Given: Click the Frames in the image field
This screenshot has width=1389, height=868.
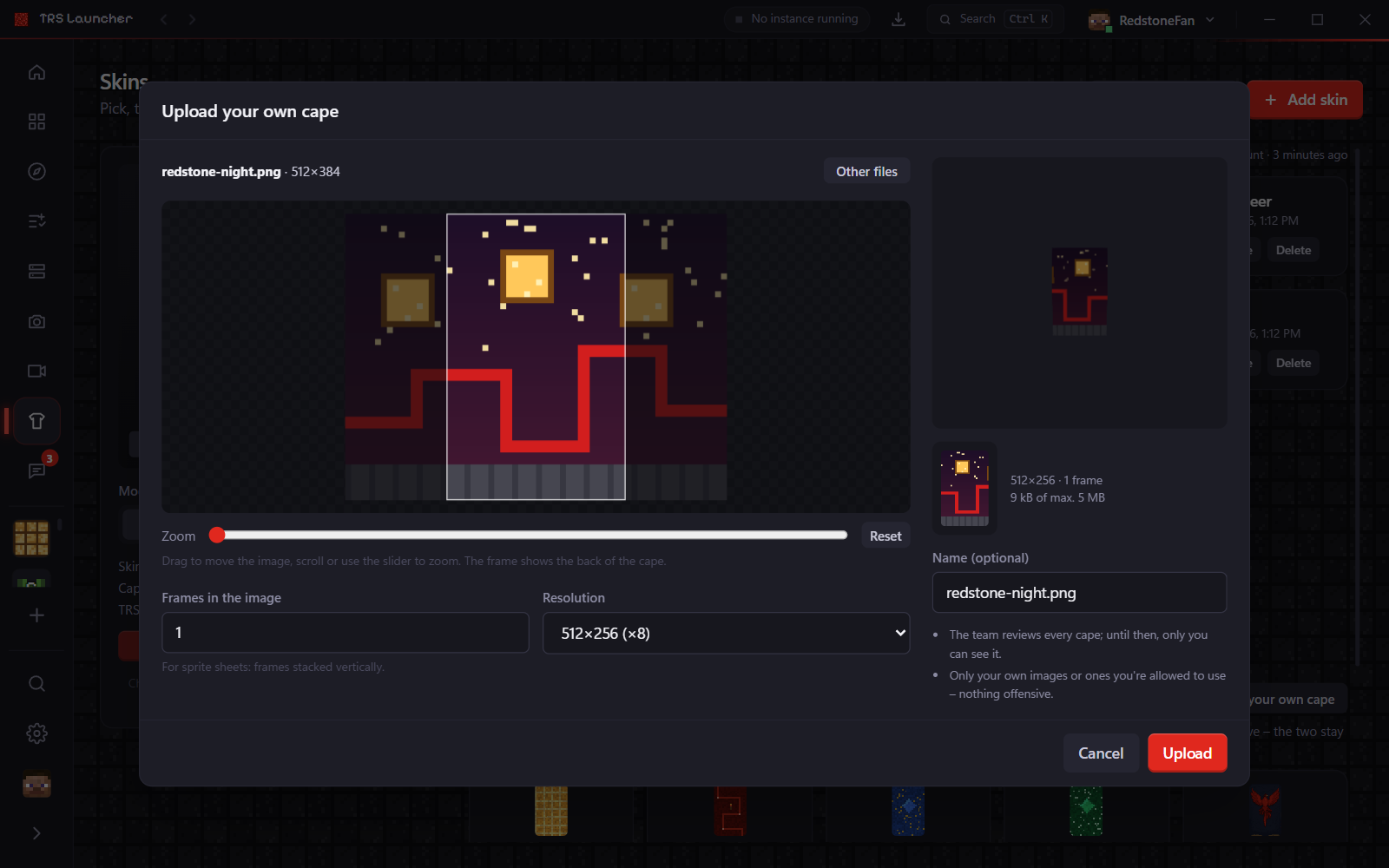Looking at the screenshot, I should [x=346, y=632].
